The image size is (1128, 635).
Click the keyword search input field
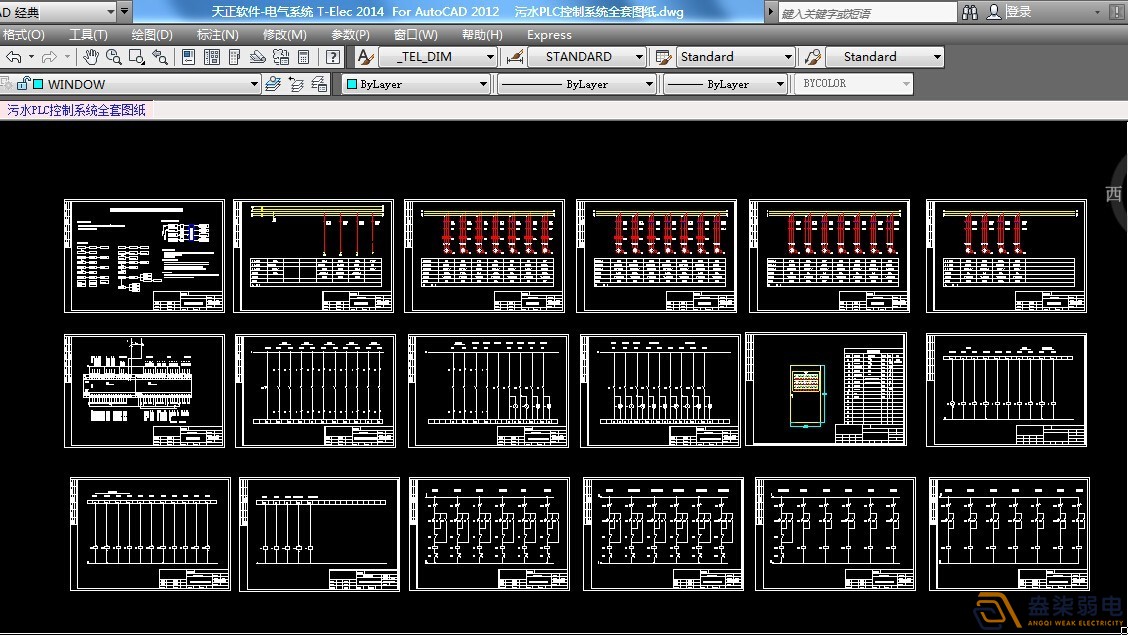click(866, 13)
